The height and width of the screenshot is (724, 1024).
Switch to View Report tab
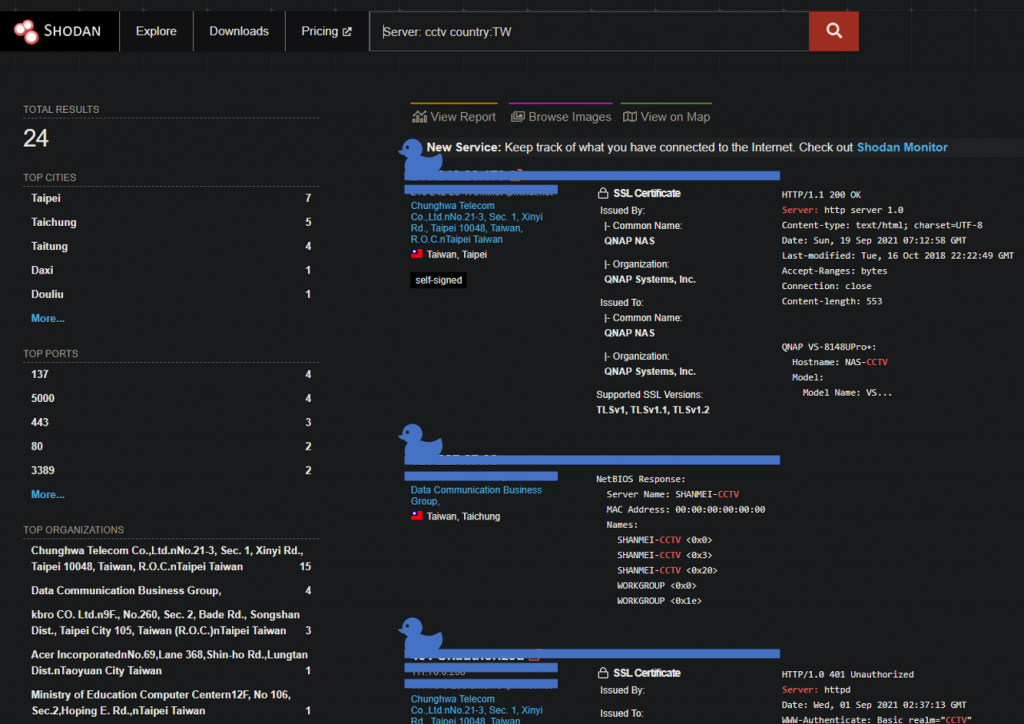click(x=454, y=116)
